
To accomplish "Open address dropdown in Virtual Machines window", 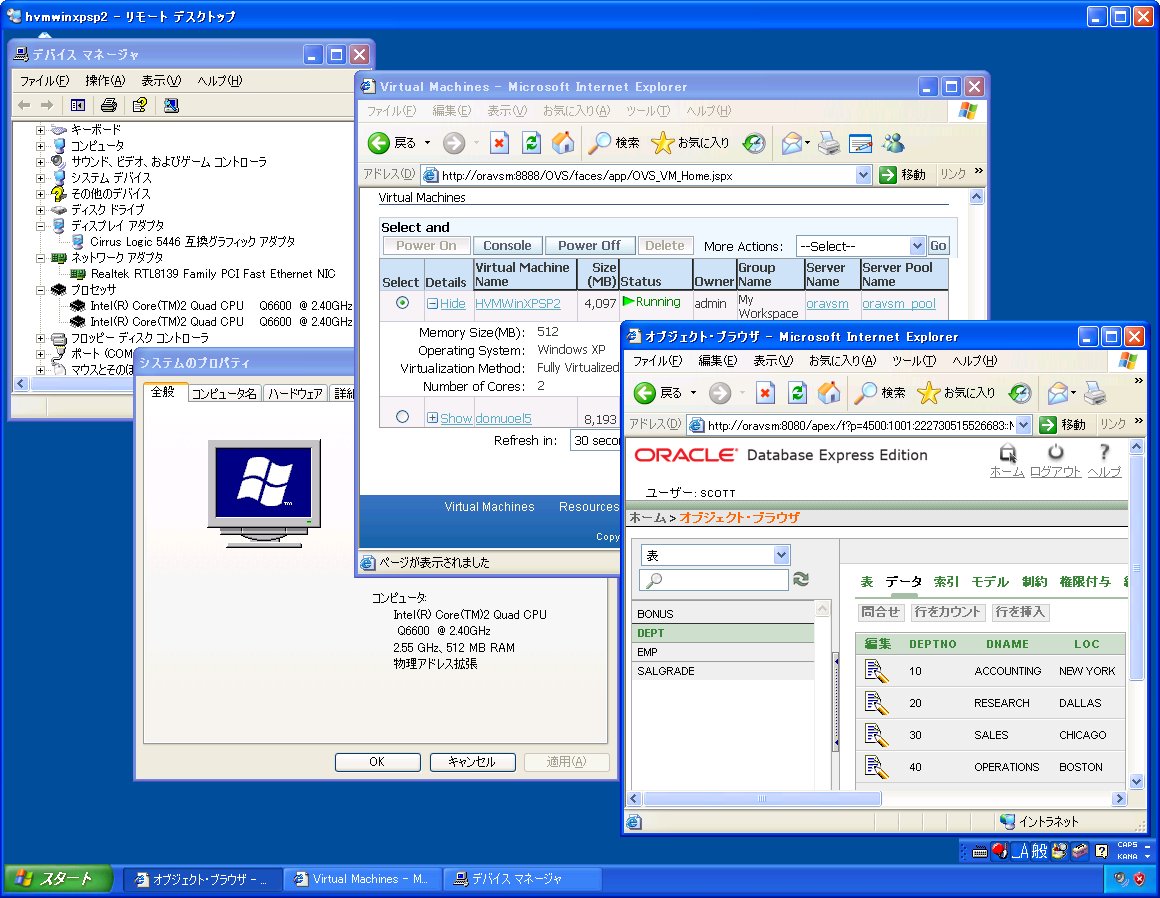I will click(863, 175).
